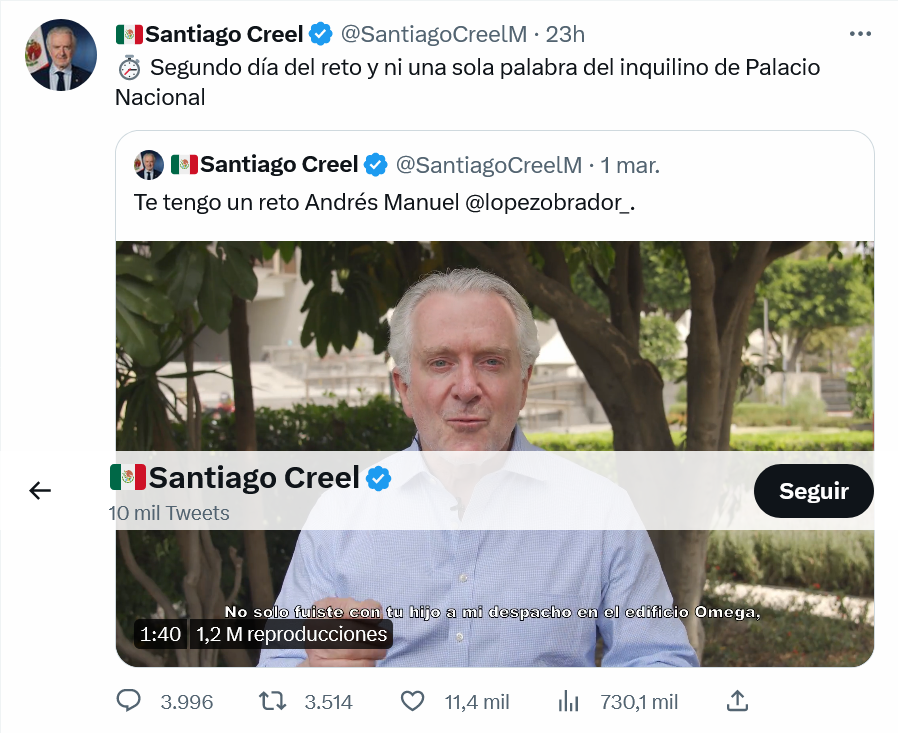
Task: Click the share upload icon
Action: coord(737,701)
